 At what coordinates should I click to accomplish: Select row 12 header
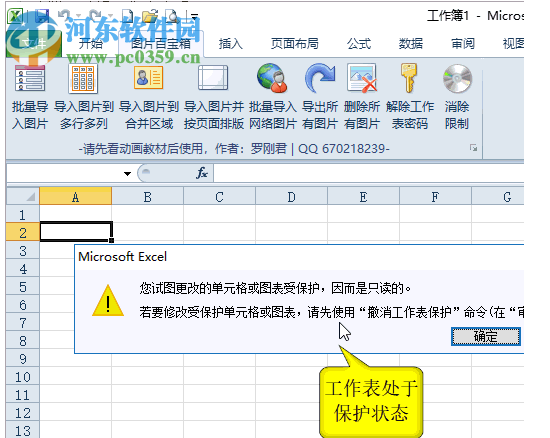[23, 413]
